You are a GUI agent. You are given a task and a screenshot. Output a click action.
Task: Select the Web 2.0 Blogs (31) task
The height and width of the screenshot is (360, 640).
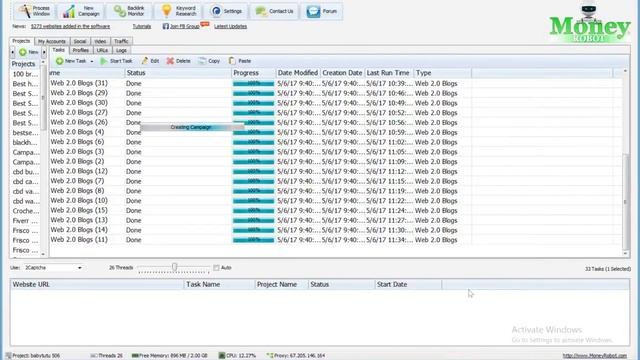pos(79,83)
